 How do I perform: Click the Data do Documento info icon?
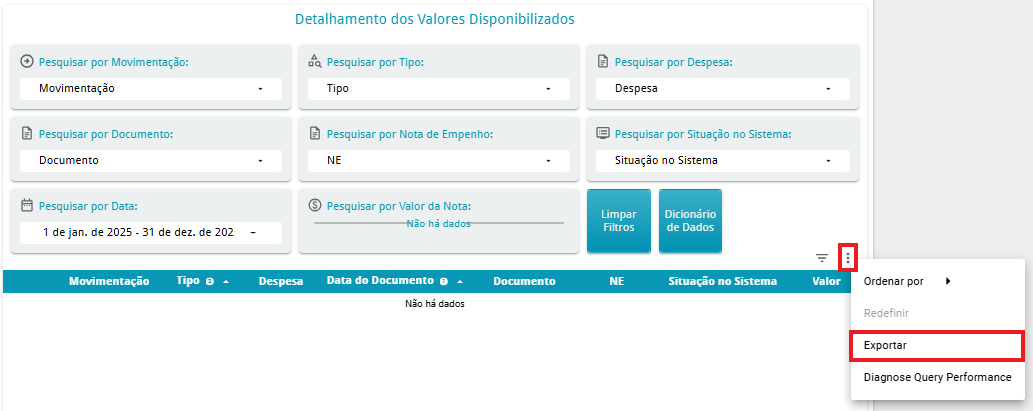pyautogui.click(x=443, y=281)
